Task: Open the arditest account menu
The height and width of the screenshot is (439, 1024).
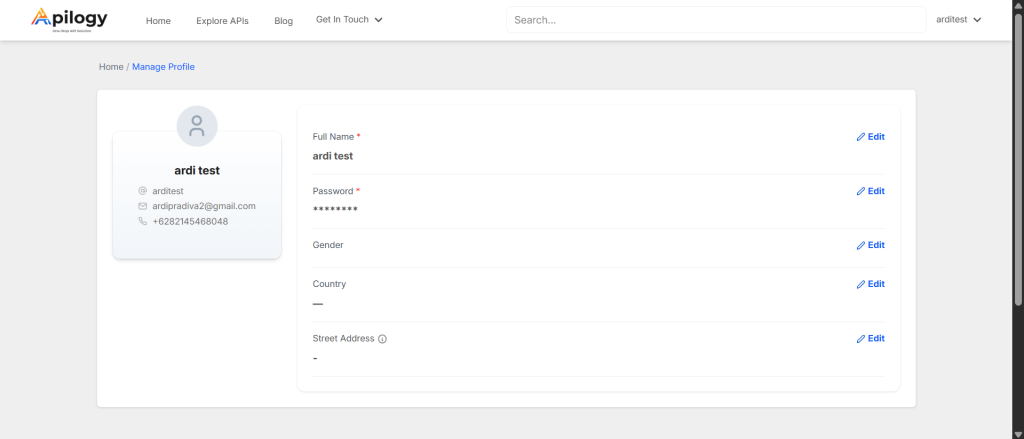Action: pos(958,19)
